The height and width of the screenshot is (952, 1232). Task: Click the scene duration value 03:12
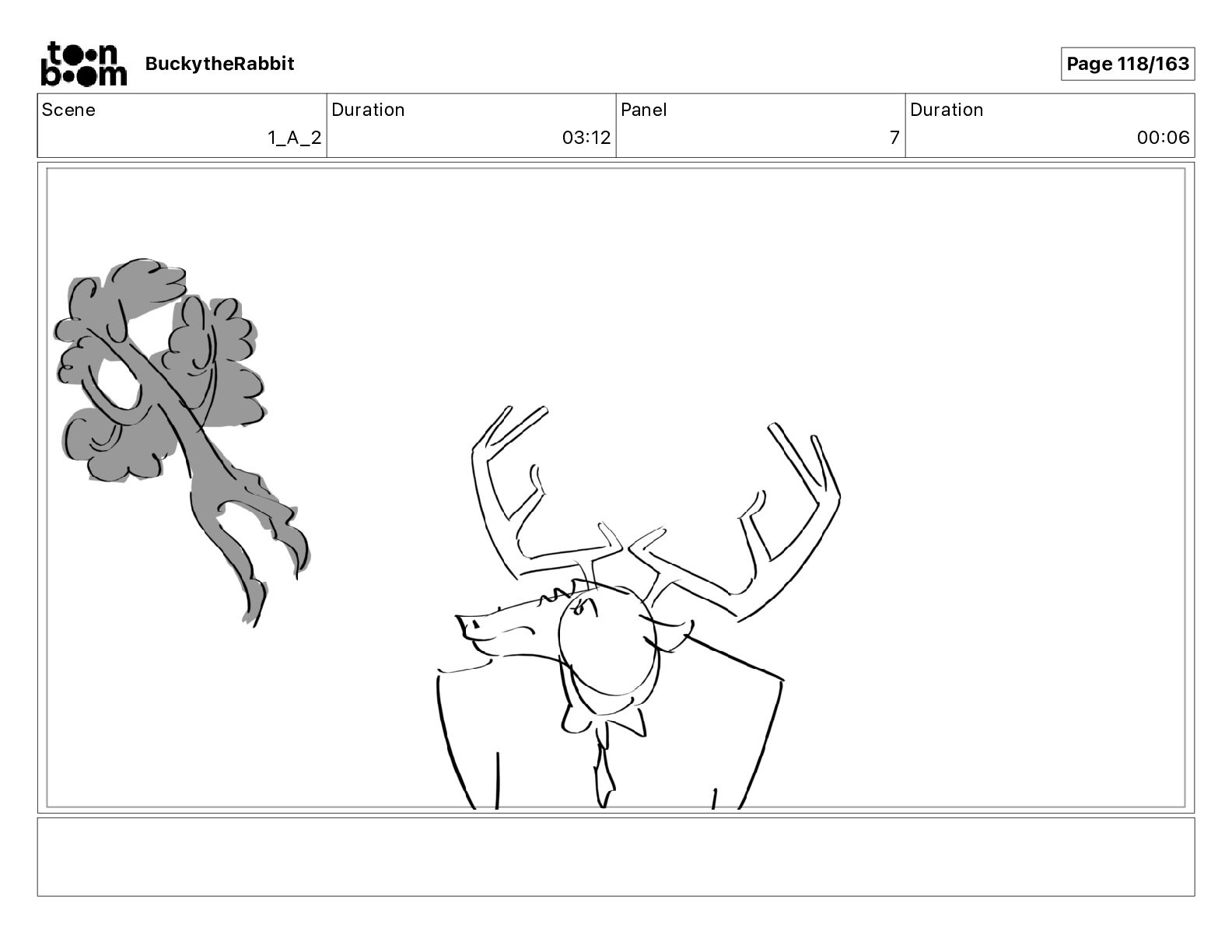point(586,138)
